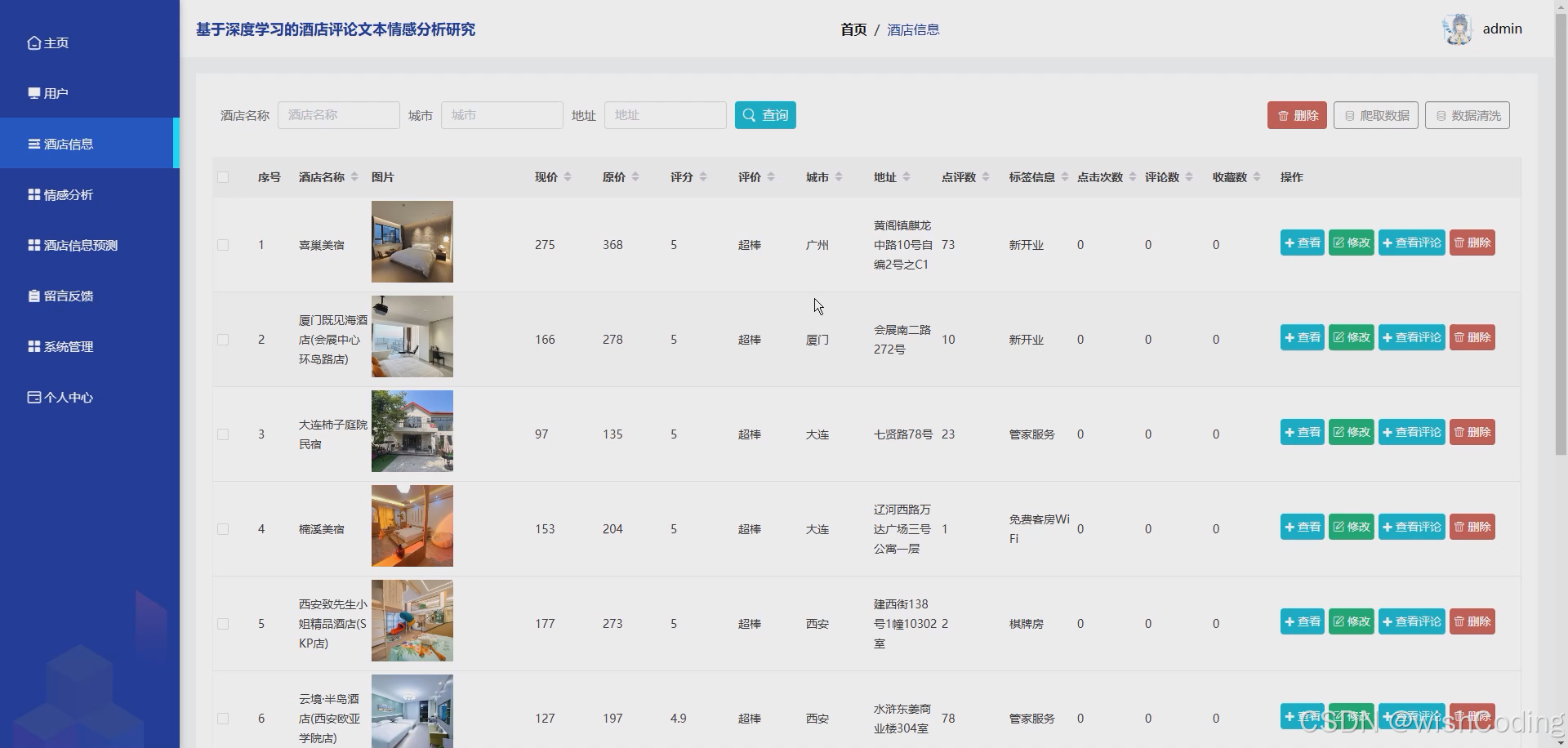
Task: Click plus icon in 查看评论 for 厦门既见海酒店
Action: (x=1388, y=337)
